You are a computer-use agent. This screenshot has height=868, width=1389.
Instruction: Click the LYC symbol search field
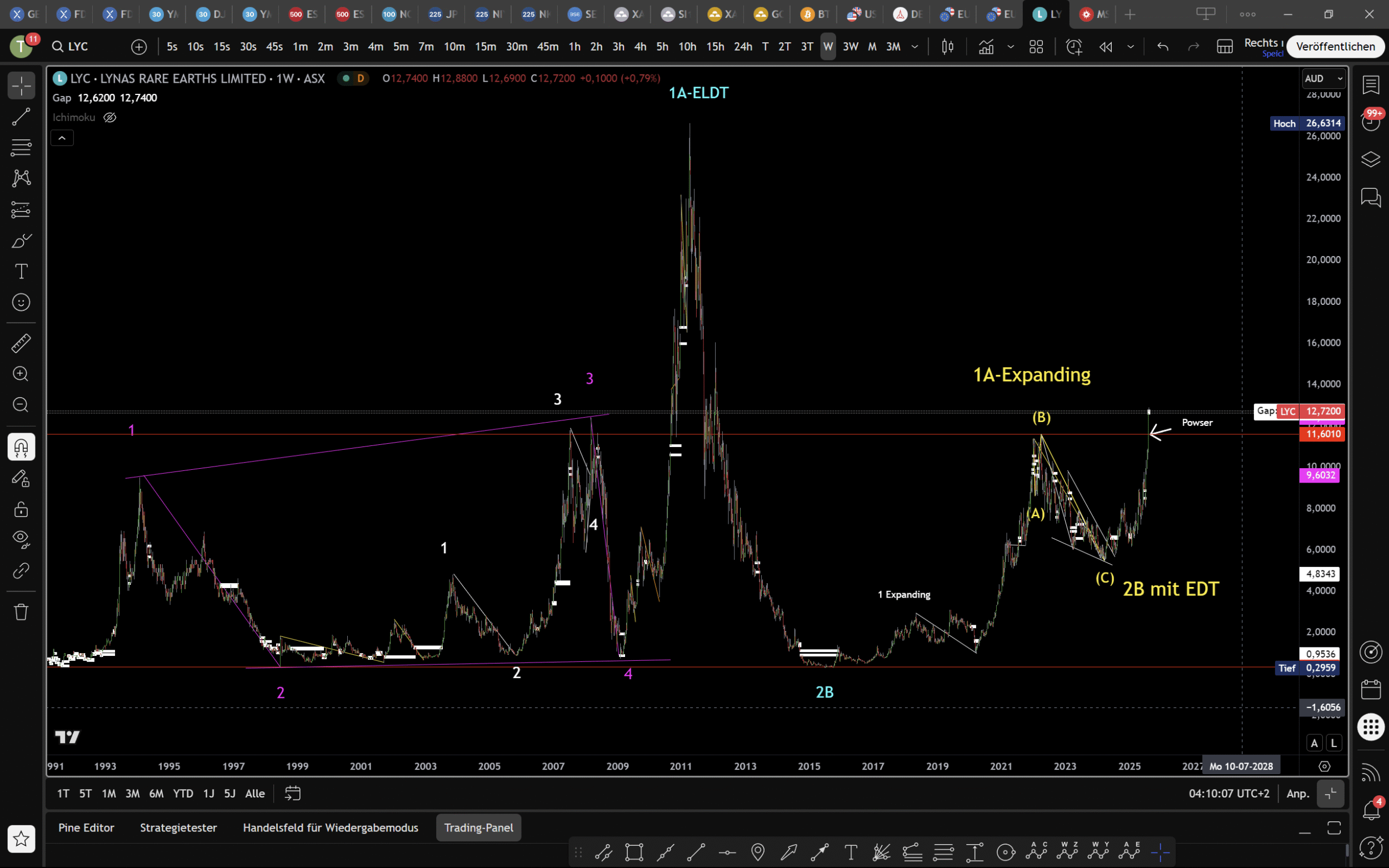click(x=78, y=47)
